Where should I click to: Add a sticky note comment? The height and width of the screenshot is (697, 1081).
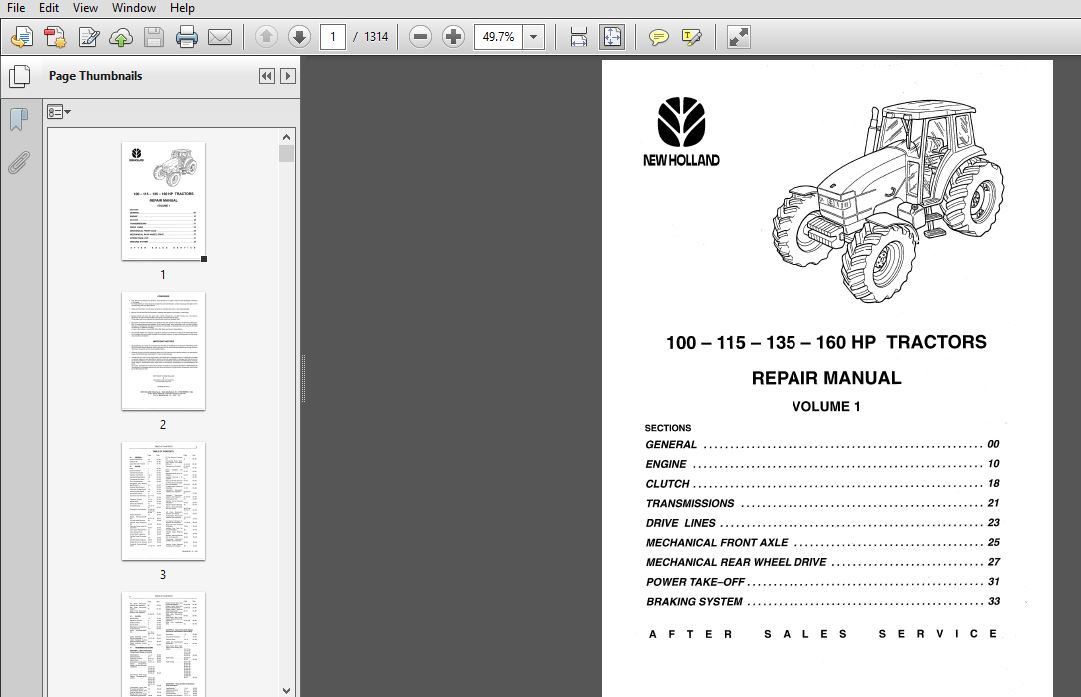click(658, 37)
